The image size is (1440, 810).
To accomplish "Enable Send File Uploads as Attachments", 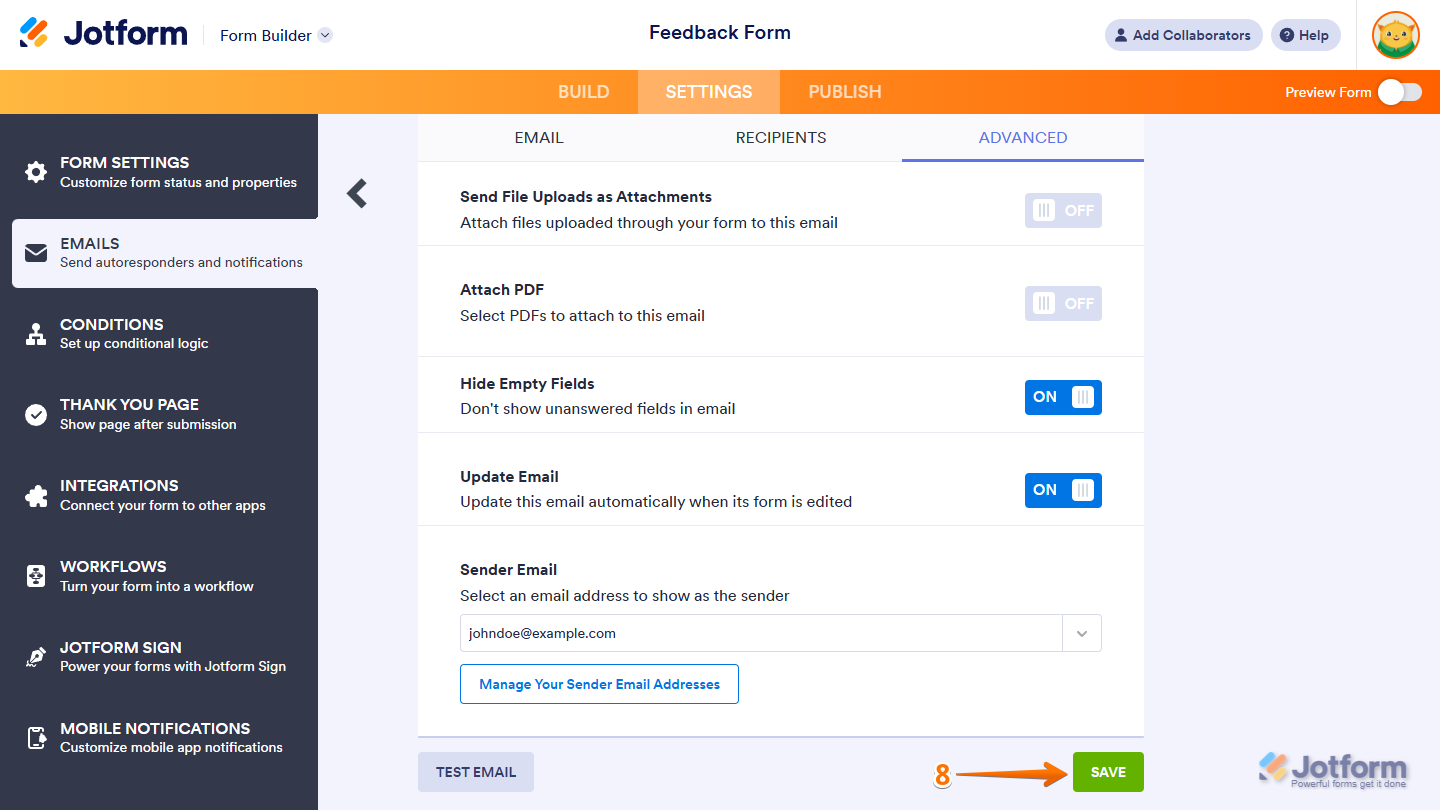I will 1063,211.
